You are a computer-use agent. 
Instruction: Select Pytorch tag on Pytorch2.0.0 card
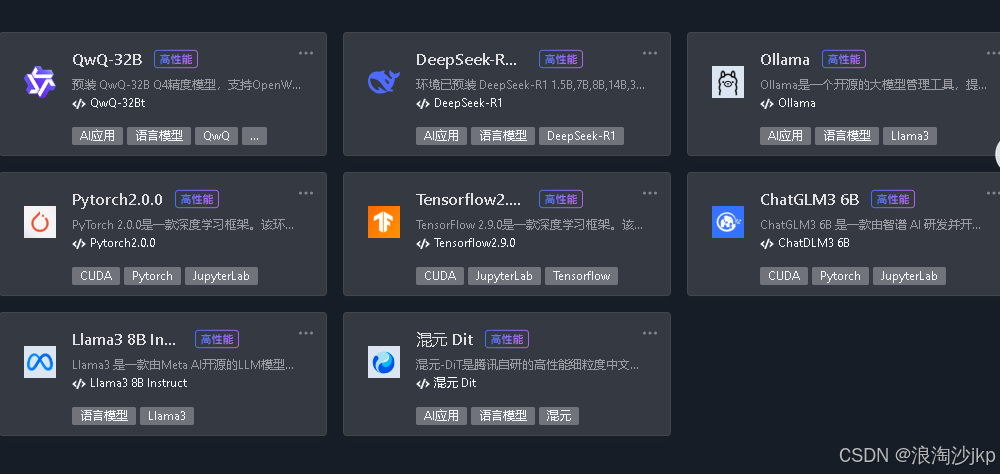click(152, 276)
